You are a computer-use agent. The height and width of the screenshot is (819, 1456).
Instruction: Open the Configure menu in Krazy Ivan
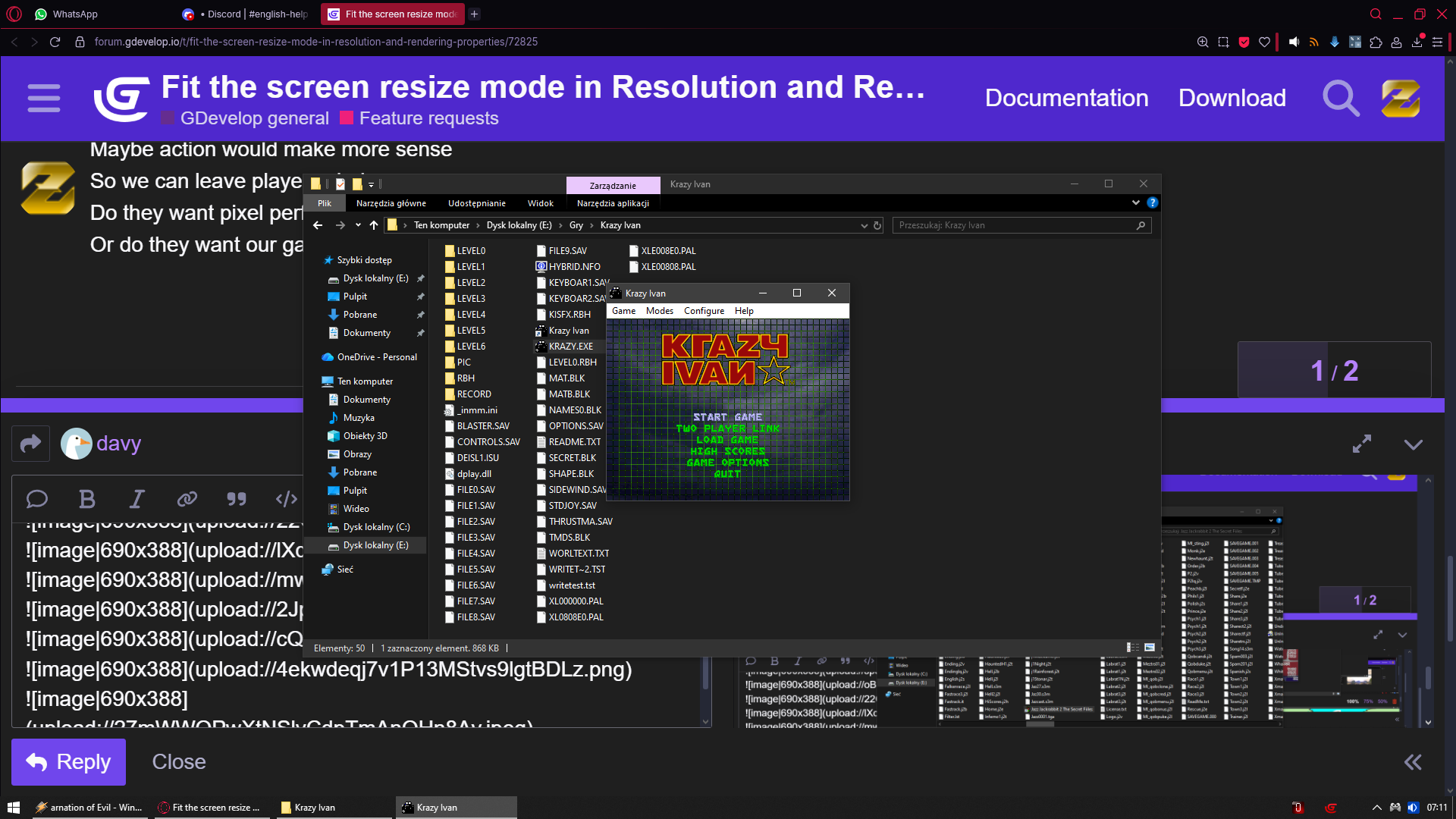(x=704, y=311)
